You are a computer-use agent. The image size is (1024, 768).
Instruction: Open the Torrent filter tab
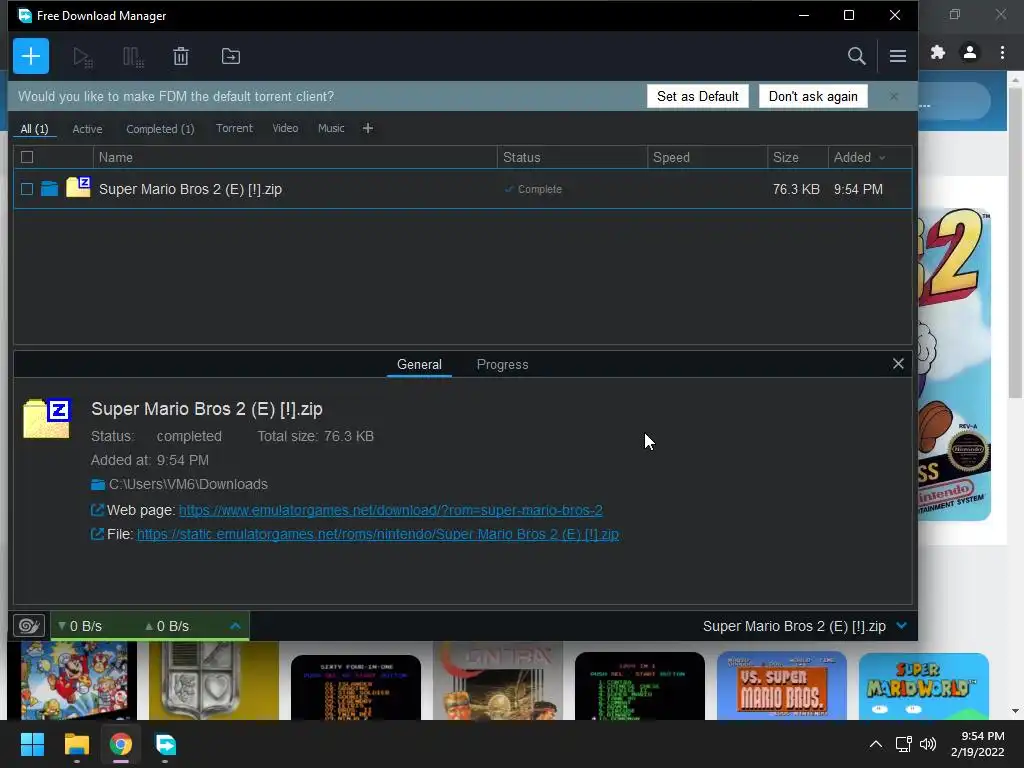(234, 128)
